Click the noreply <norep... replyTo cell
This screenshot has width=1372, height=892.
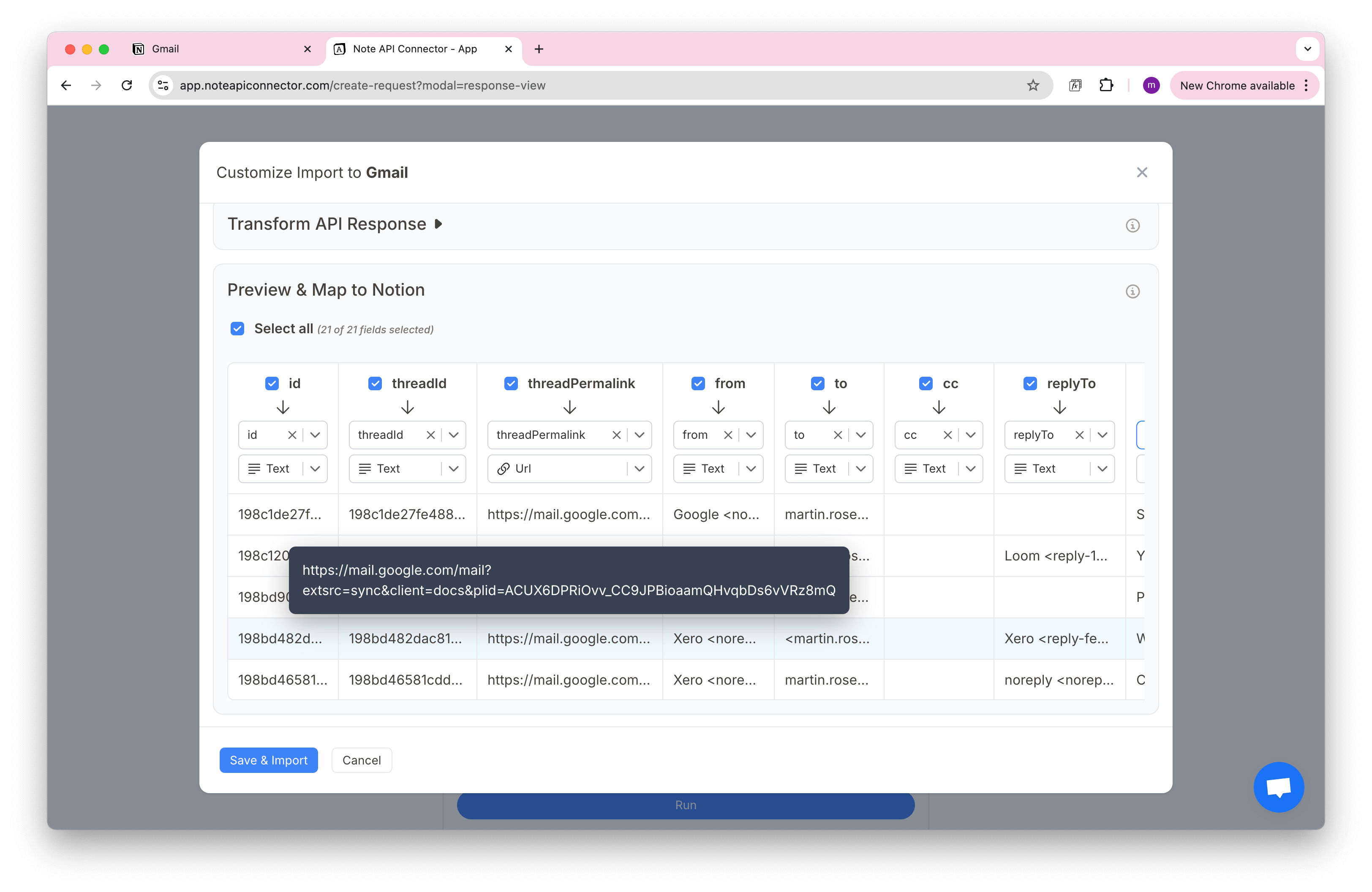[x=1059, y=680]
